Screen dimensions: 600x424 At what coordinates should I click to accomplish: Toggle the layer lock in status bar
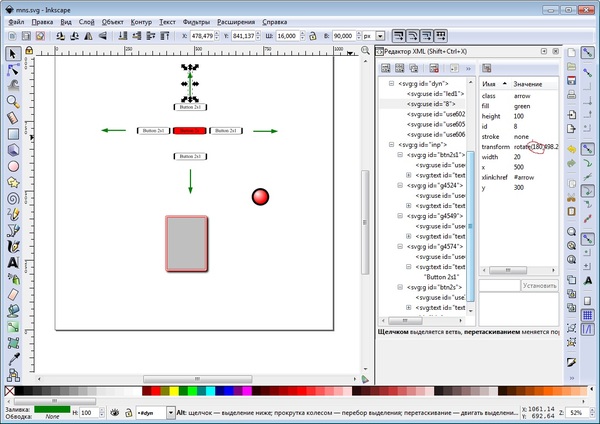(128, 412)
